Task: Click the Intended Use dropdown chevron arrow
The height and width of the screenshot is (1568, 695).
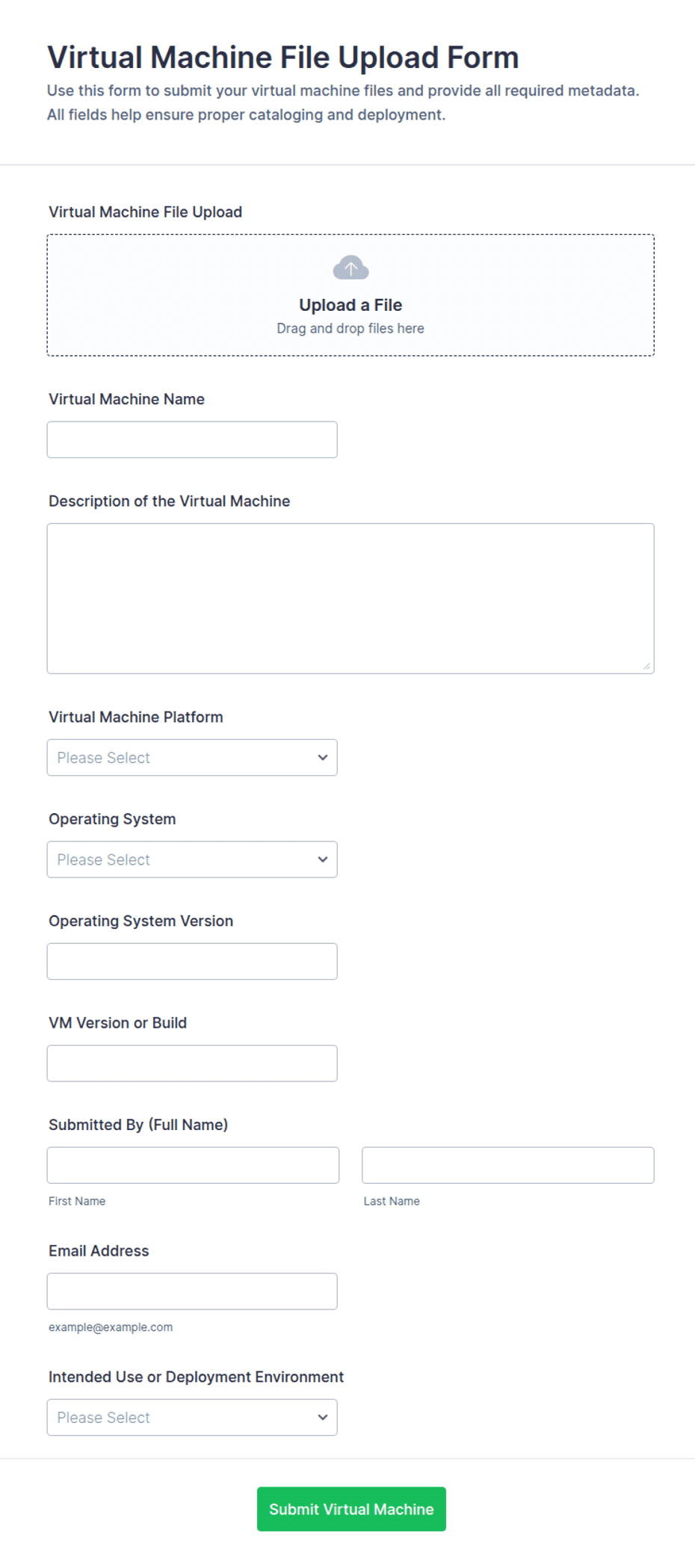Action: (323, 1418)
